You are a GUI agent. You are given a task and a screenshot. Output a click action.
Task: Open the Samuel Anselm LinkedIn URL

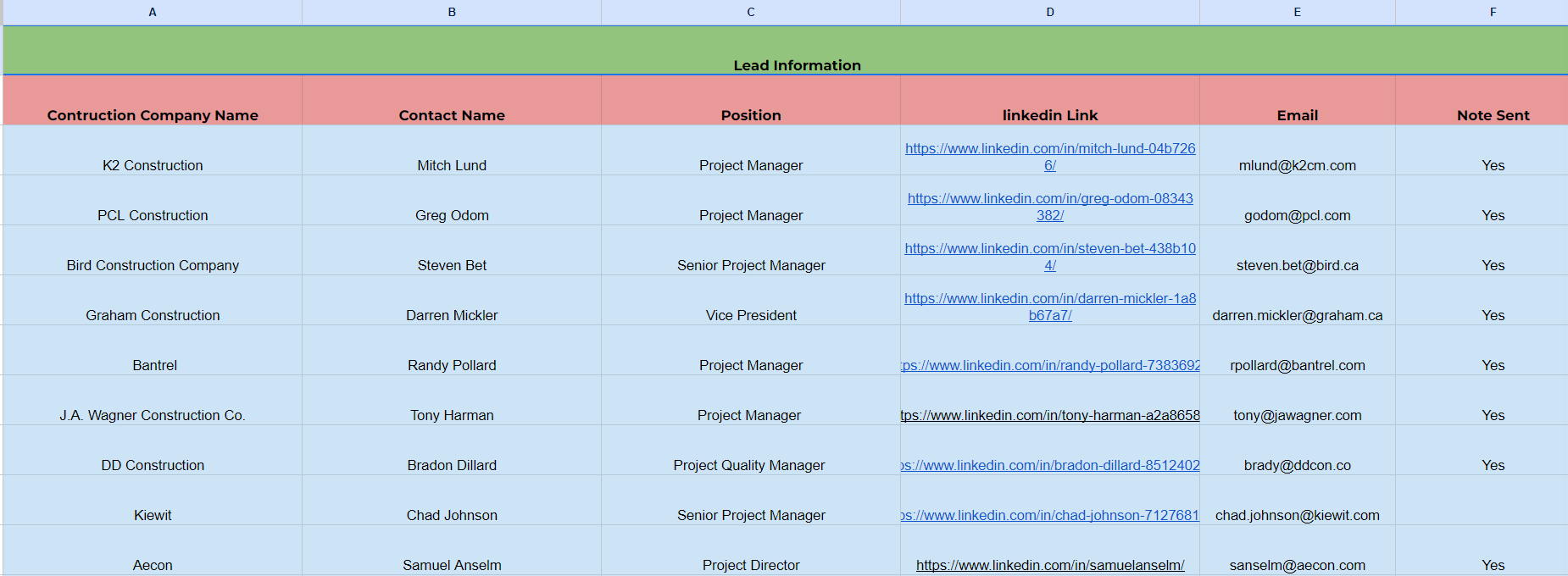1049,566
